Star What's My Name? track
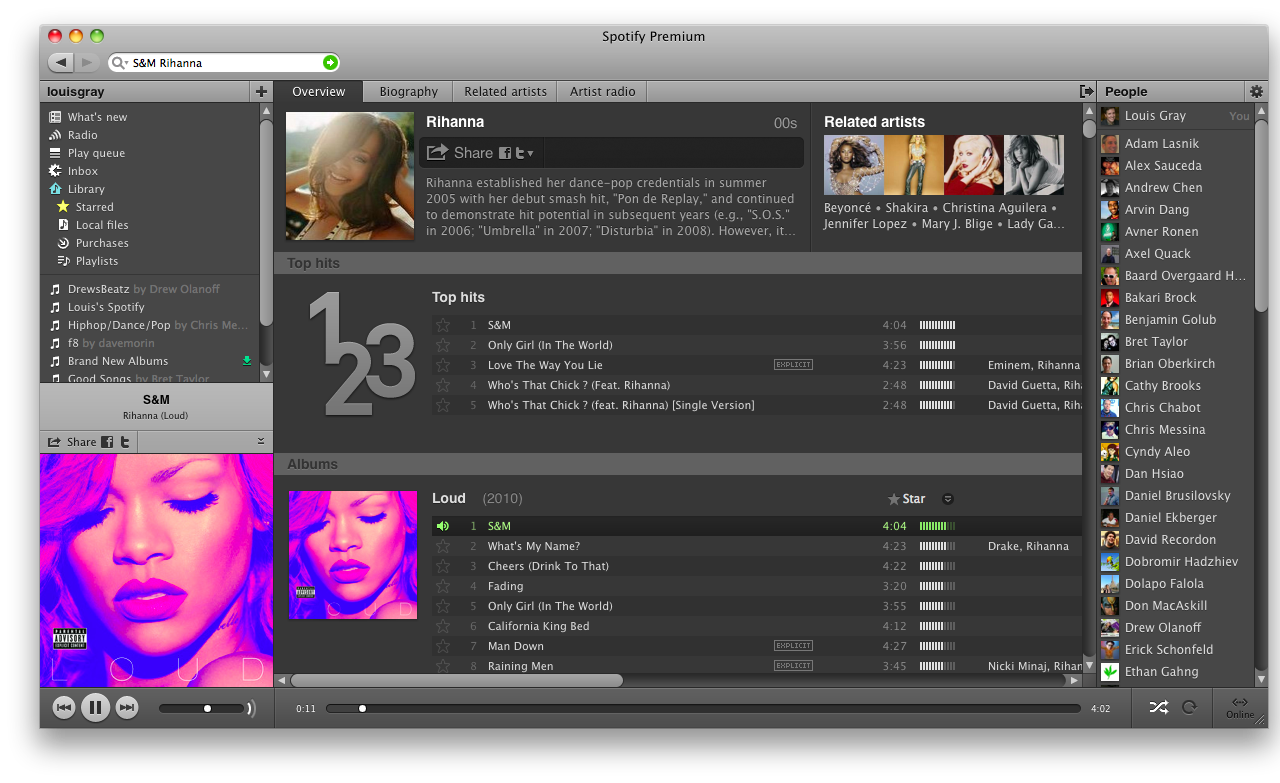The image size is (1280, 783). point(443,546)
